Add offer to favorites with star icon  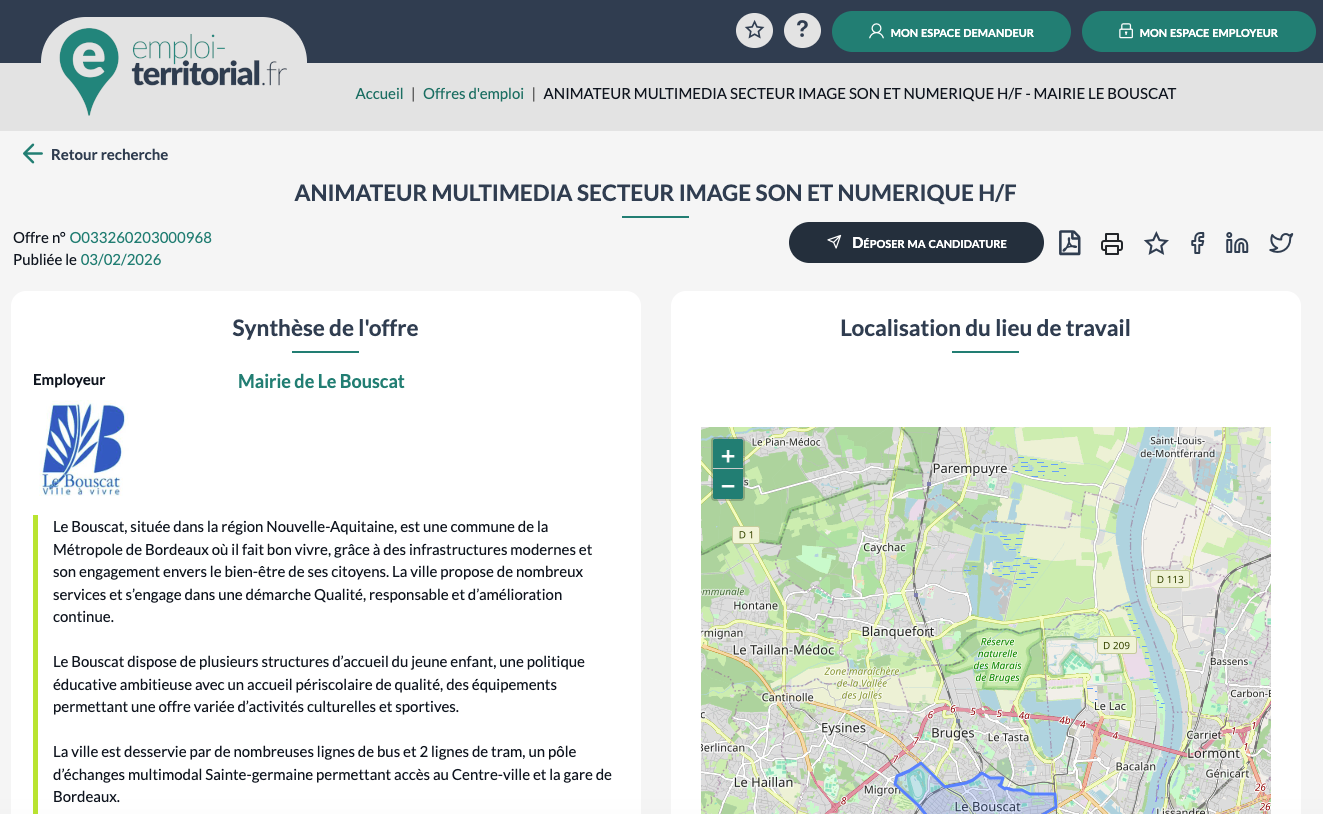pos(1156,243)
